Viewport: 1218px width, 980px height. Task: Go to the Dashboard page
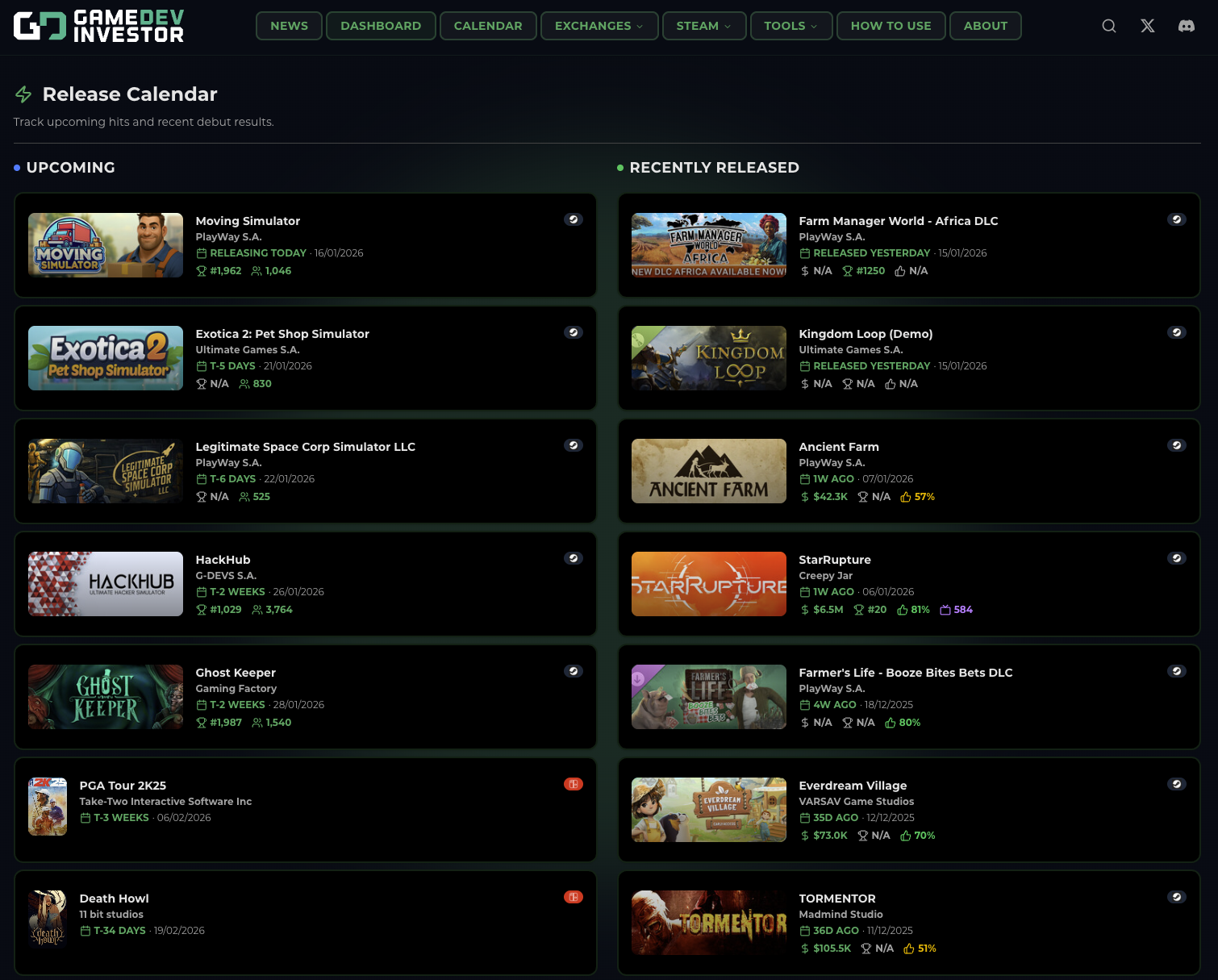coord(381,26)
